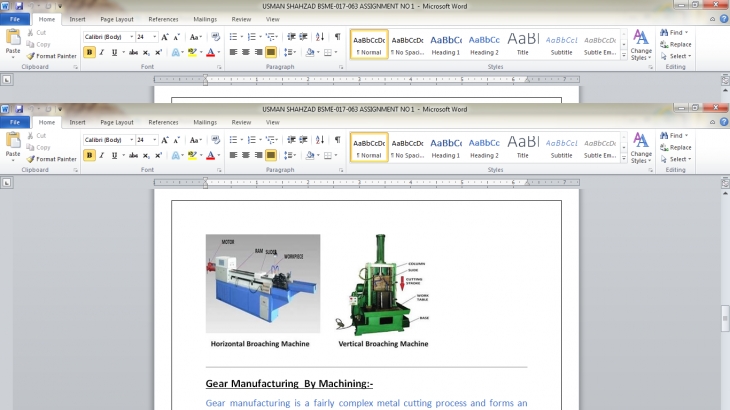730x410 pixels.
Task: Apply Heading 2 style in front window
Action: (484, 148)
